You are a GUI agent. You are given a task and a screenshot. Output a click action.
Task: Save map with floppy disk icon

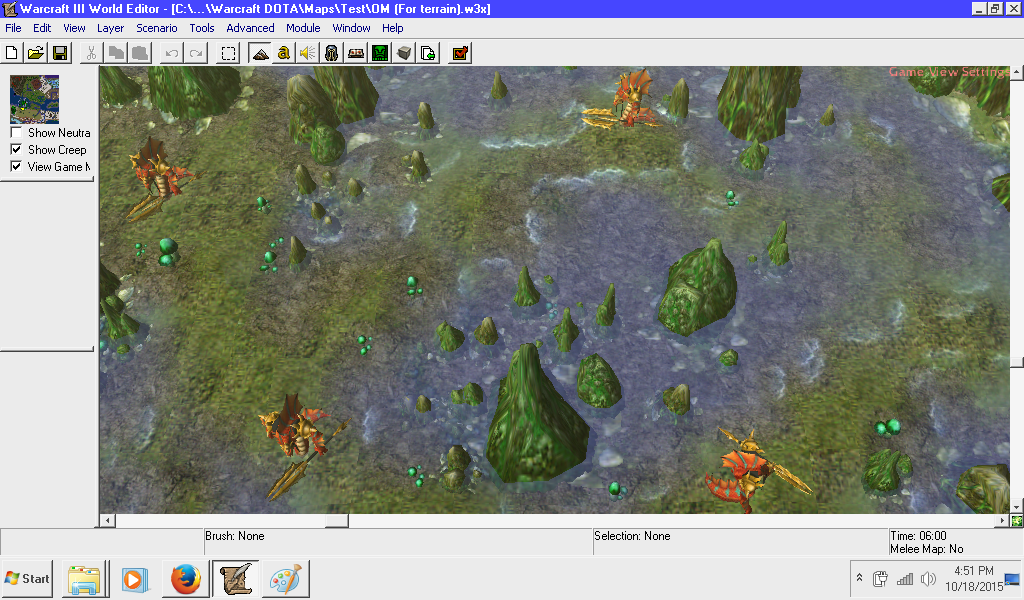[x=60, y=53]
